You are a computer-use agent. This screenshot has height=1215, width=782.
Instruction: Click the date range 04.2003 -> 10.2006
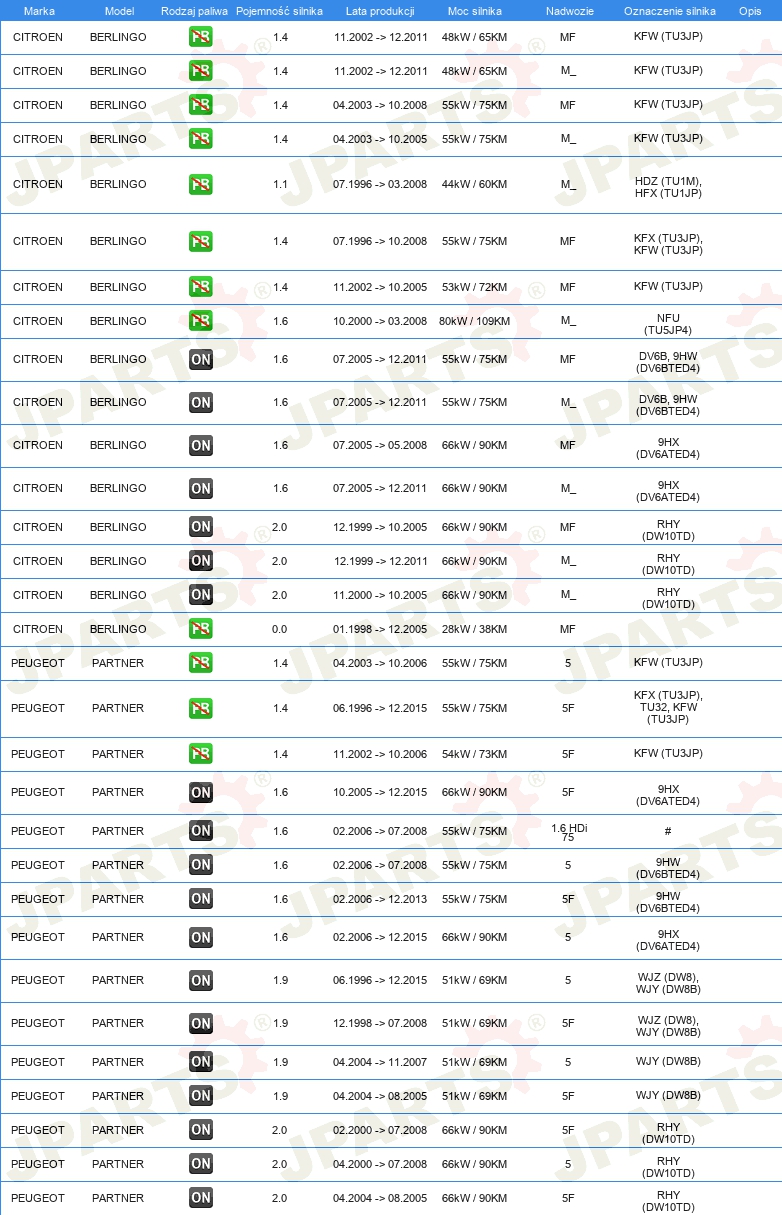[380, 663]
